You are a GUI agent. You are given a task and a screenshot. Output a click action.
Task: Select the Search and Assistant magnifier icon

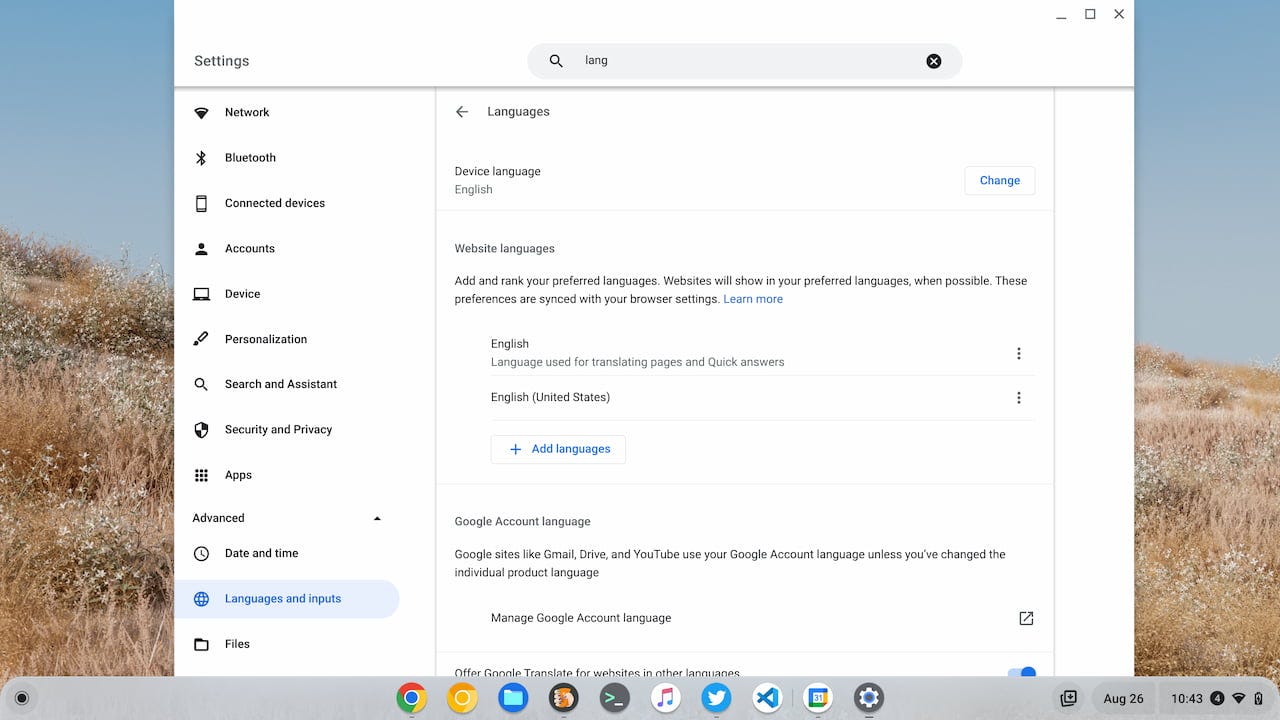(201, 384)
